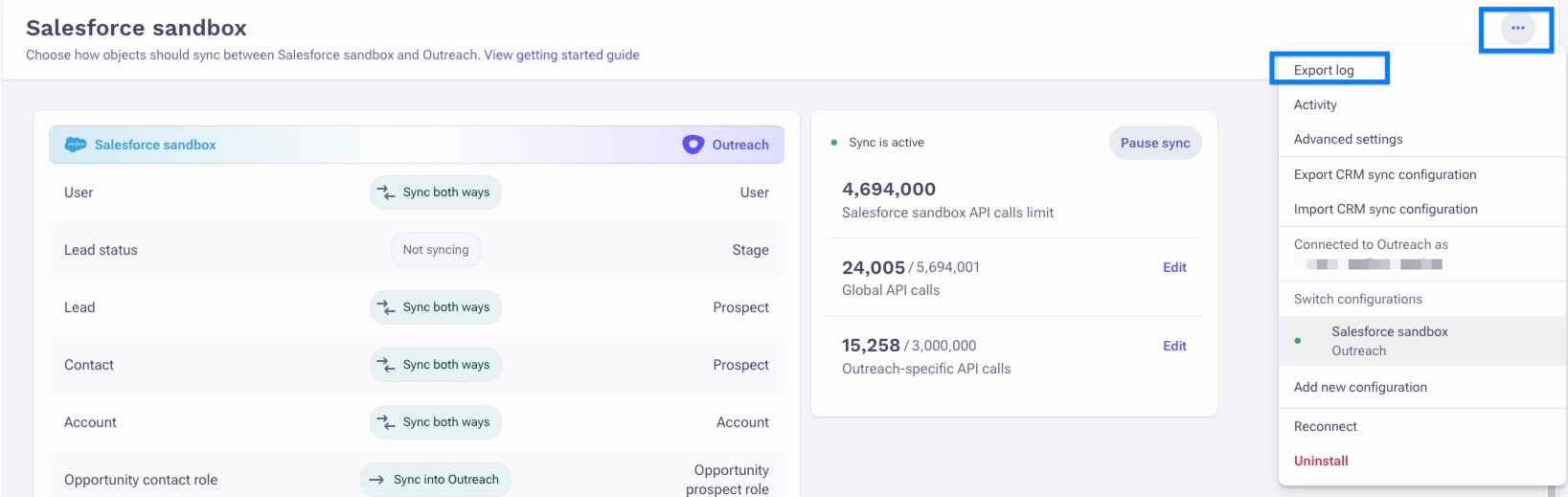
Task: Open Not syncing dropdown for Lead status
Action: tap(436, 250)
